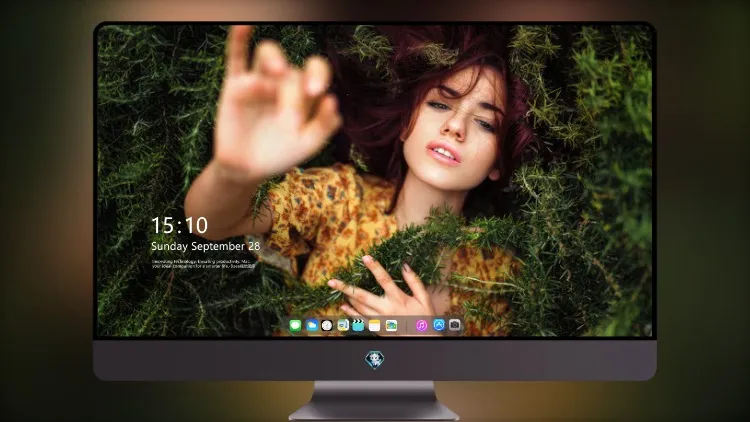Image resolution: width=750 pixels, height=422 pixels.
Task: Click the Sunday September 28 date text
Action: (x=206, y=246)
